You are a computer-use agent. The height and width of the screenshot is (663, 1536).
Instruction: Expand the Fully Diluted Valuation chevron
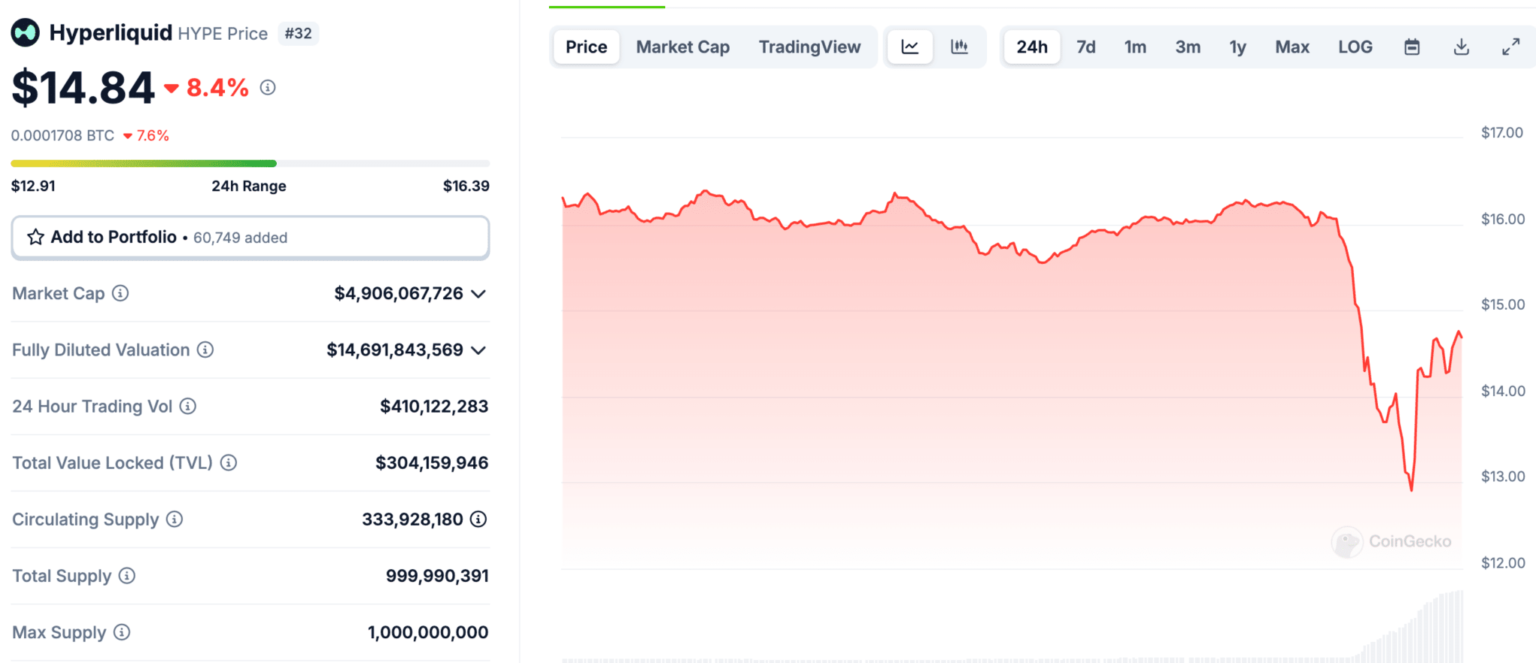click(478, 350)
